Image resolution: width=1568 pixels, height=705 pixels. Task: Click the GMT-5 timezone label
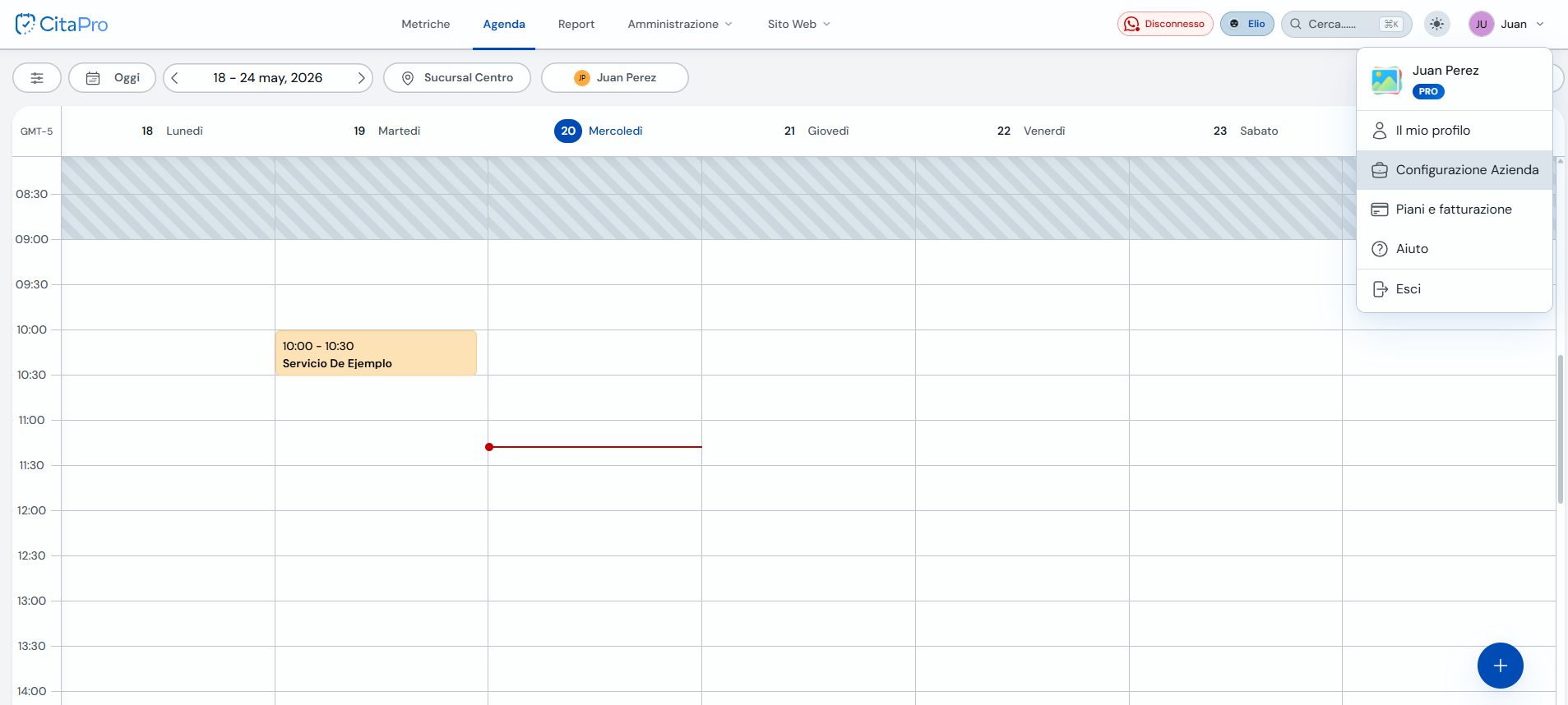pos(37,131)
